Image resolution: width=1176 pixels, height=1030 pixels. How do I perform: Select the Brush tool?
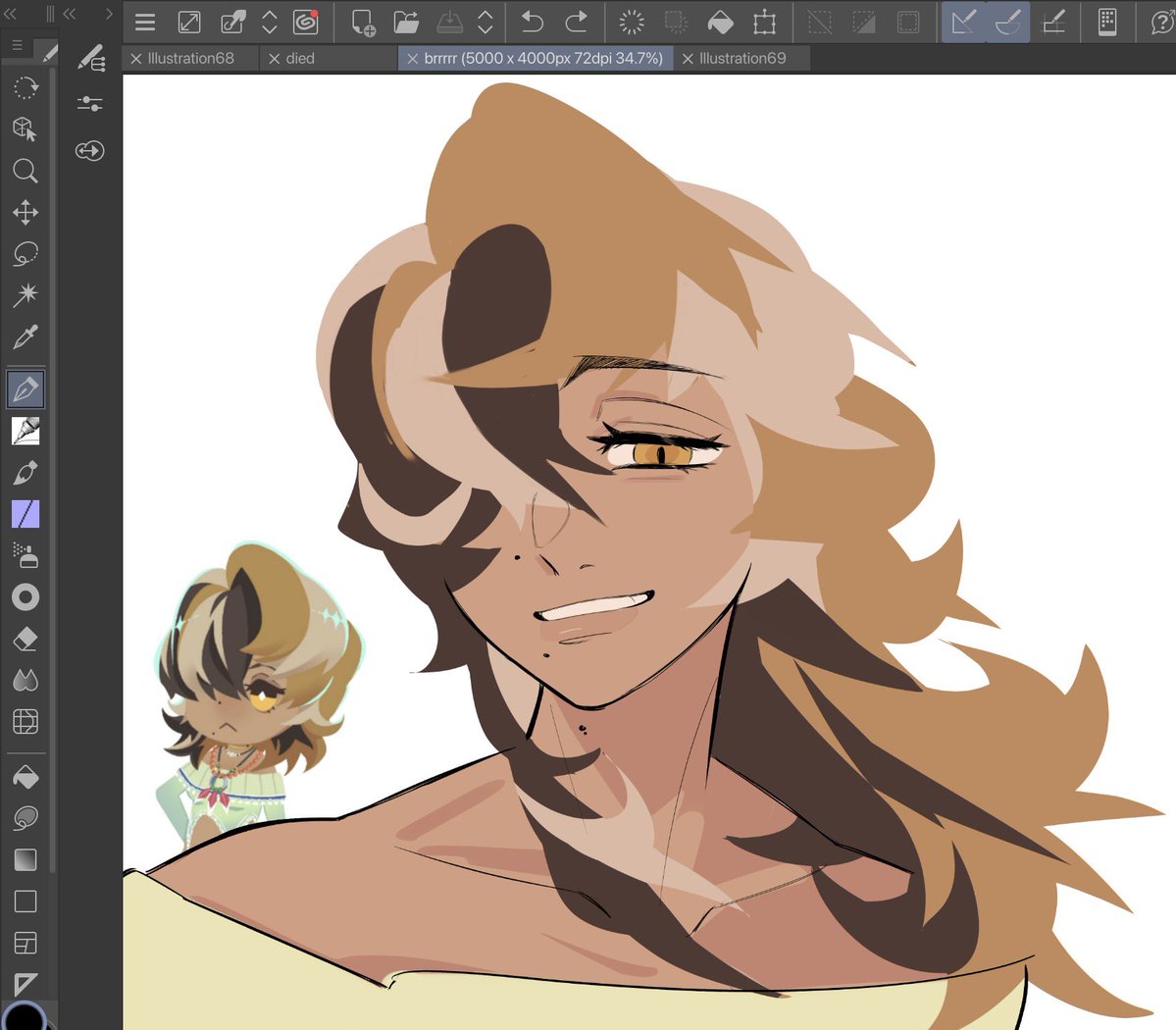26,473
